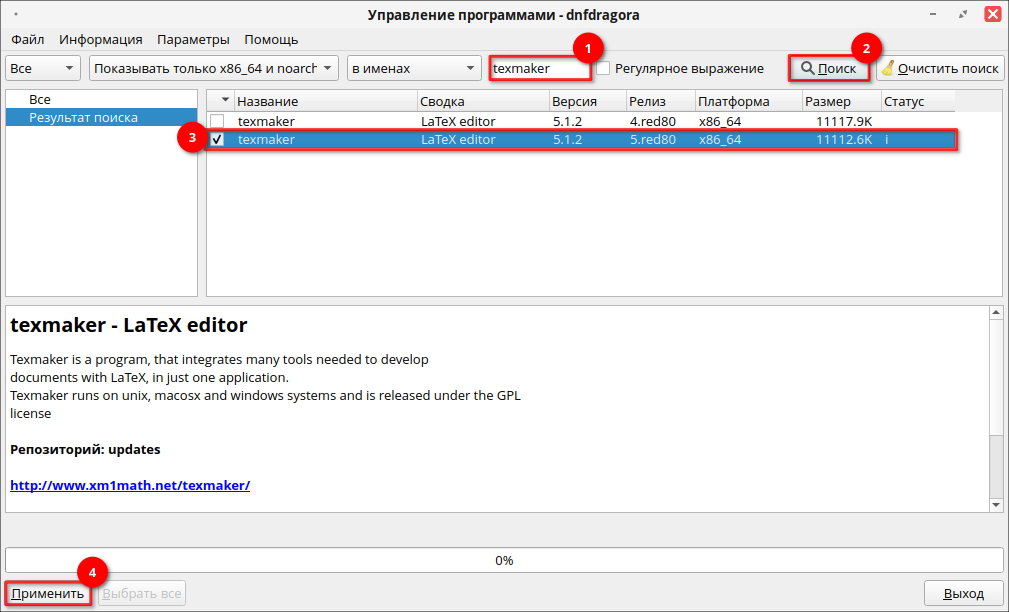Click the size value 11112.6K
The image size is (1009, 612).
click(844, 139)
